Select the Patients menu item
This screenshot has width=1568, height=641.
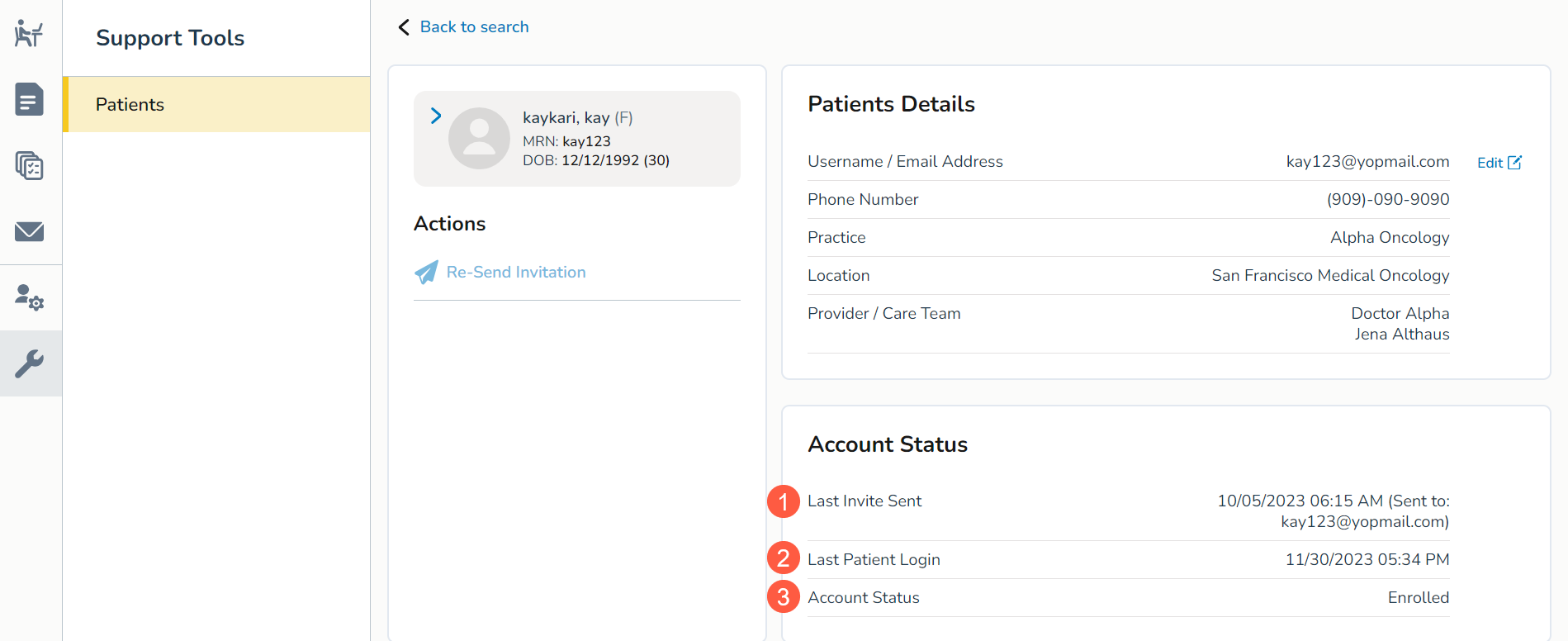point(130,105)
